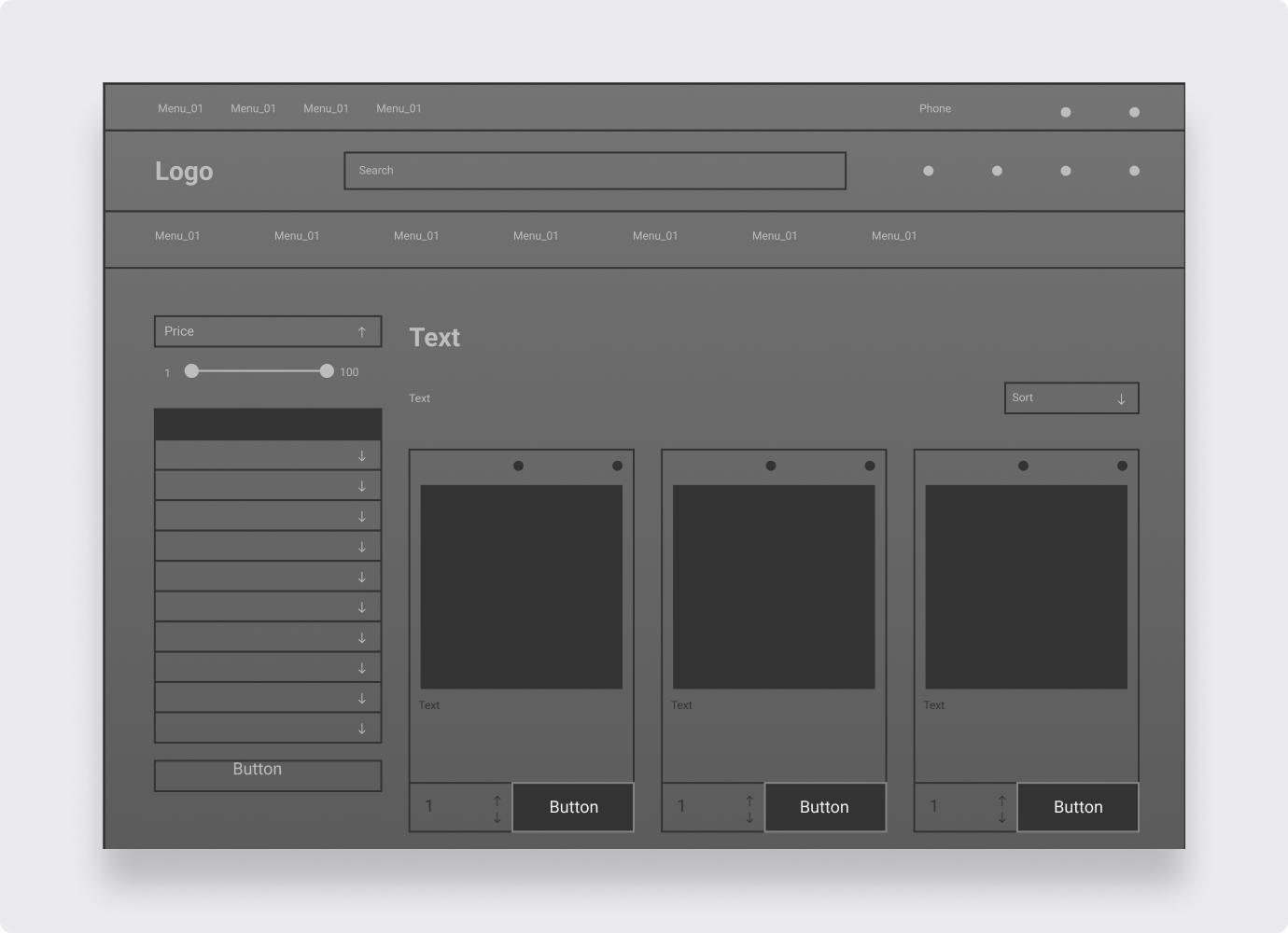Click the second dot icon right of Search
This screenshot has height=933, width=1288.
click(x=997, y=171)
